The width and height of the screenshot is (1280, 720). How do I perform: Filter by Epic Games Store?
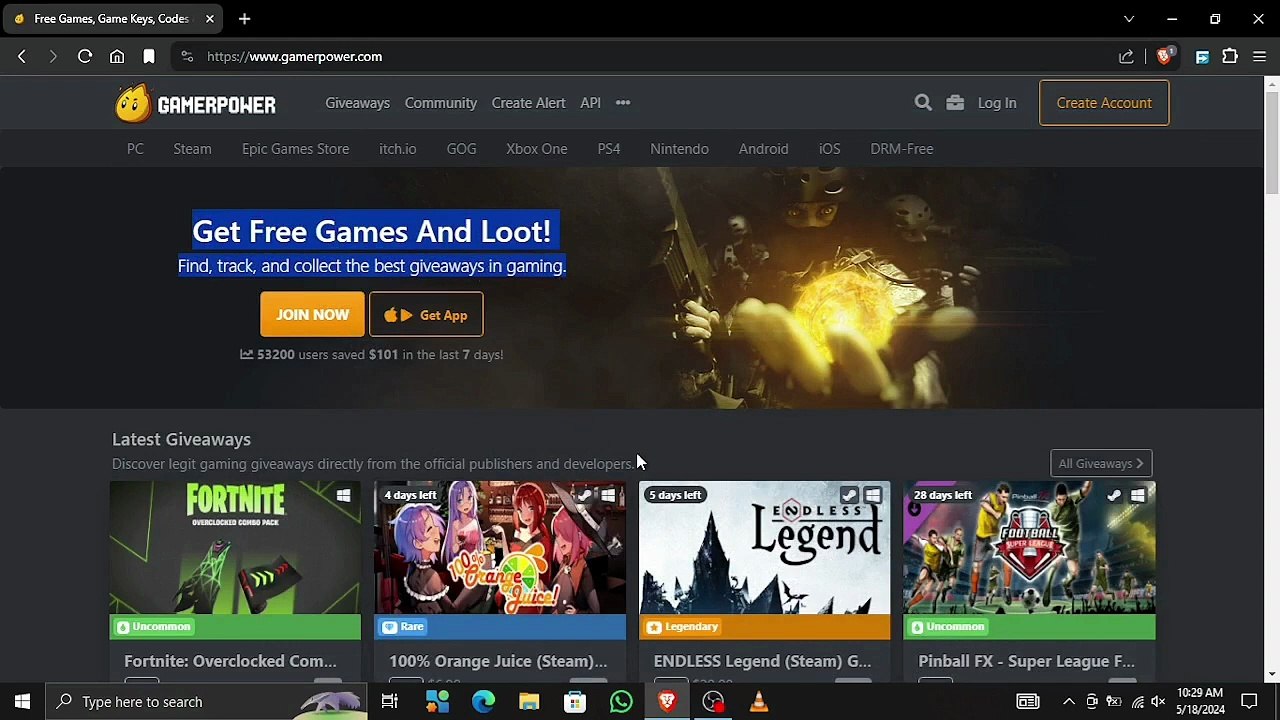point(295,149)
